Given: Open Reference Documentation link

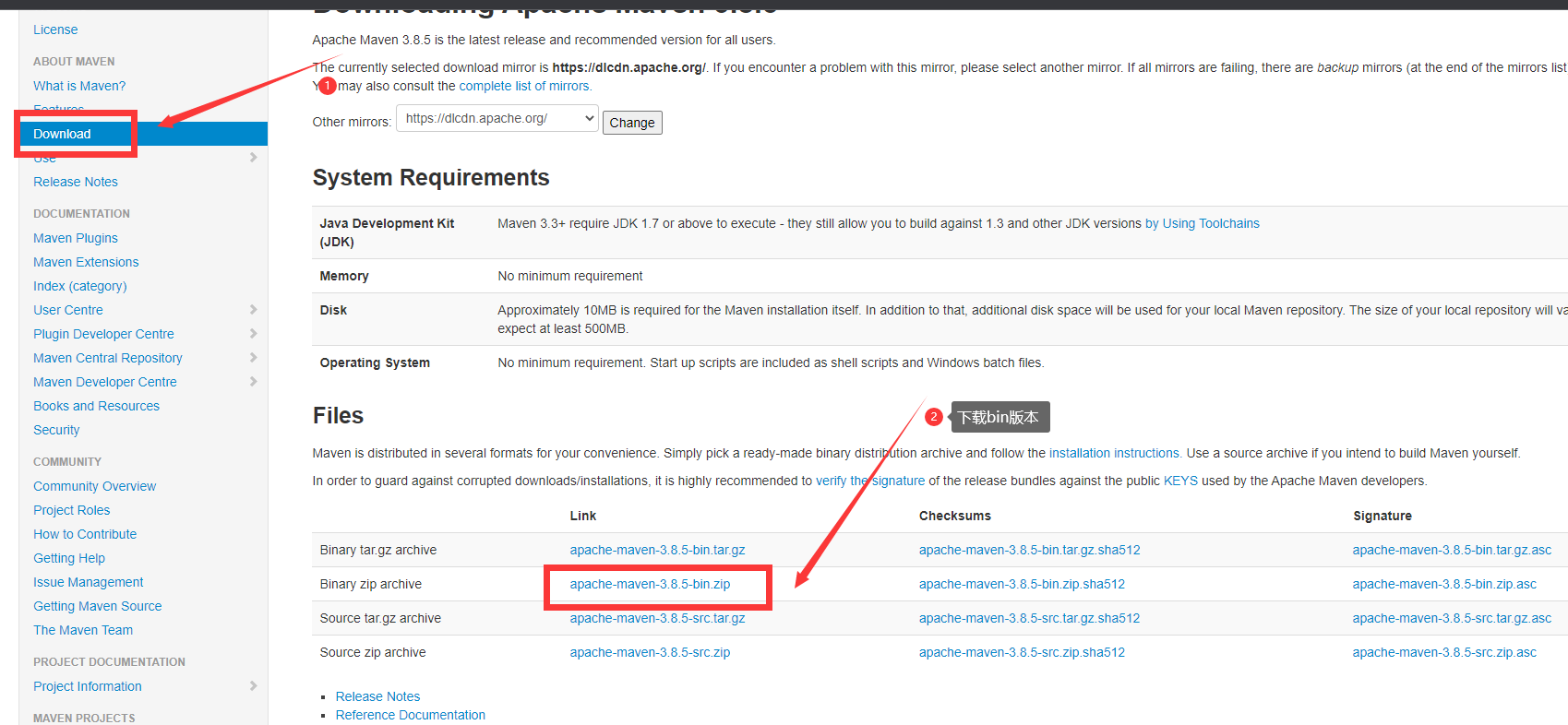Looking at the screenshot, I should click(x=410, y=715).
